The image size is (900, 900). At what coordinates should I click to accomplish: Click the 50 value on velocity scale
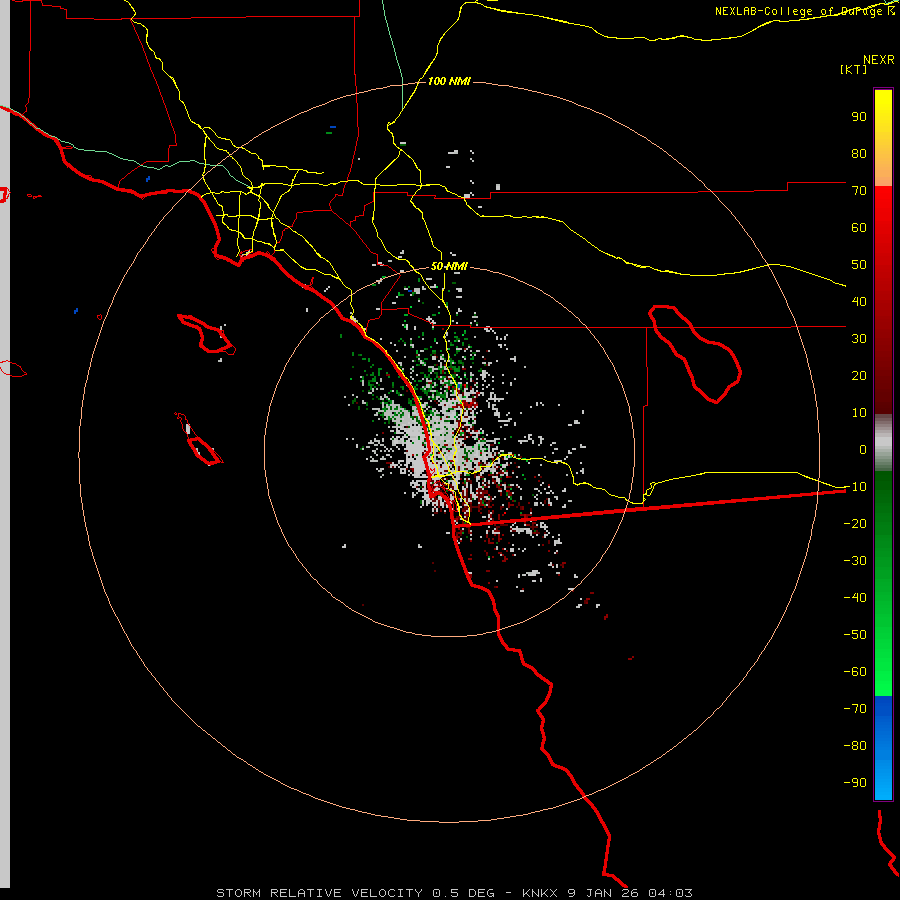click(x=859, y=265)
